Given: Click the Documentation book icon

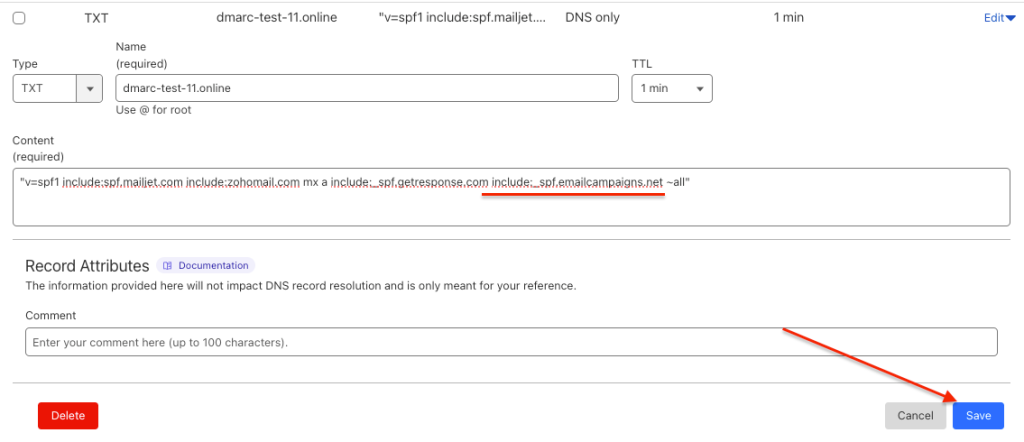Looking at the screenshot, I should coord(168,266).
